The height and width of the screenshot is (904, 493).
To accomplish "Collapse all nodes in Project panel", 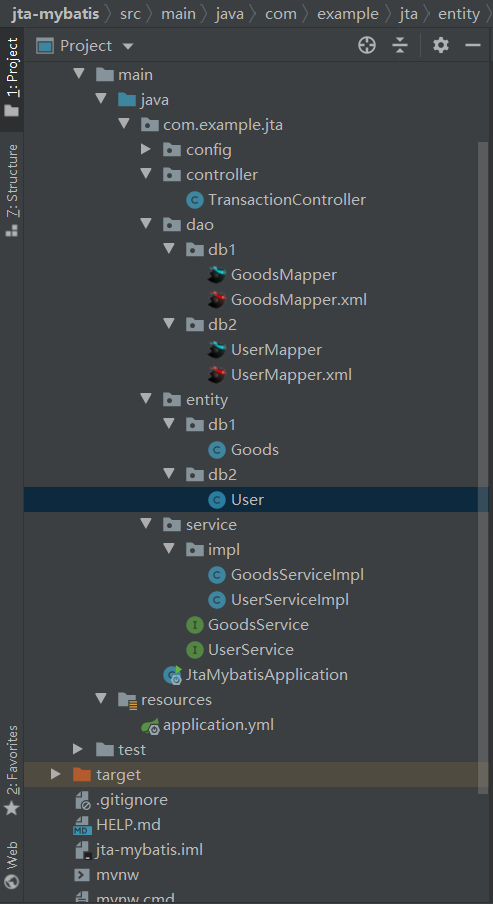I will pos(399,45).
